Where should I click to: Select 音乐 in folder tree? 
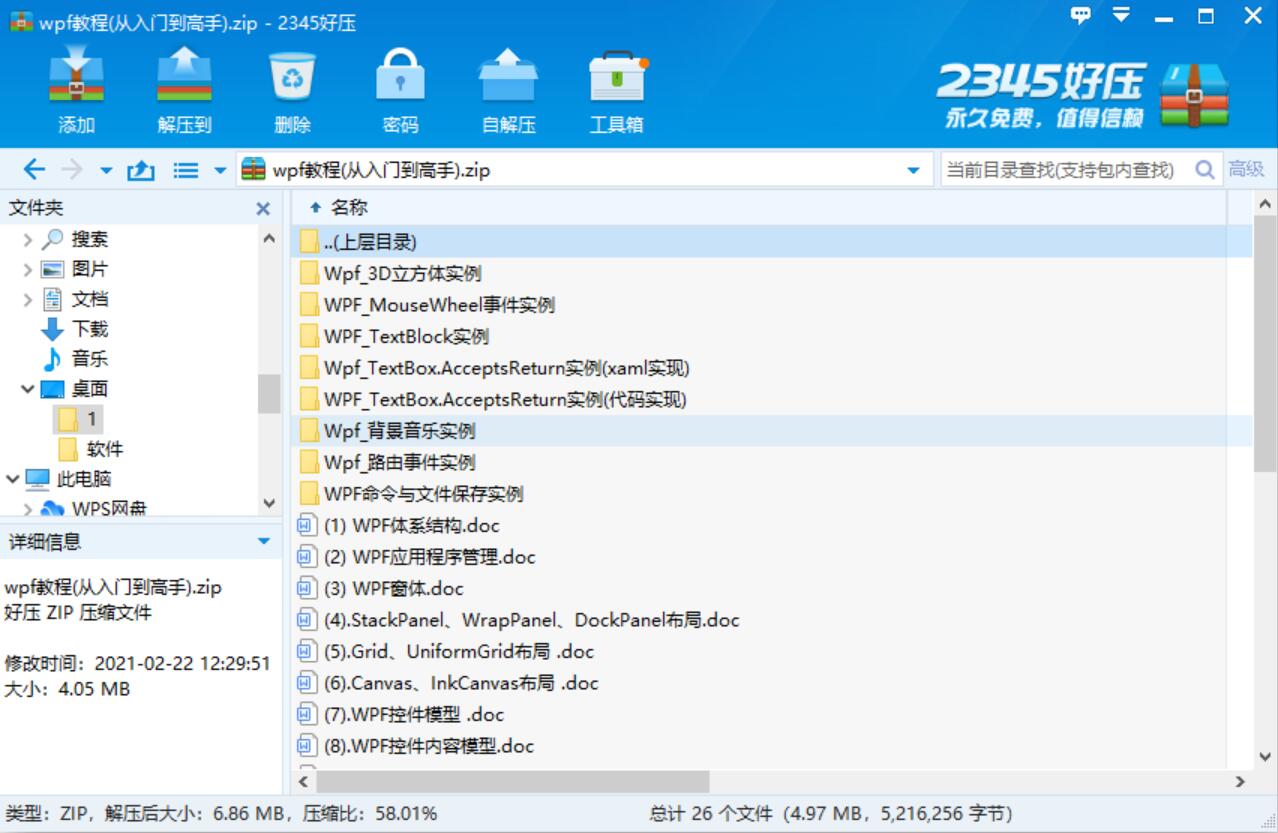click(x=90, y=359)
